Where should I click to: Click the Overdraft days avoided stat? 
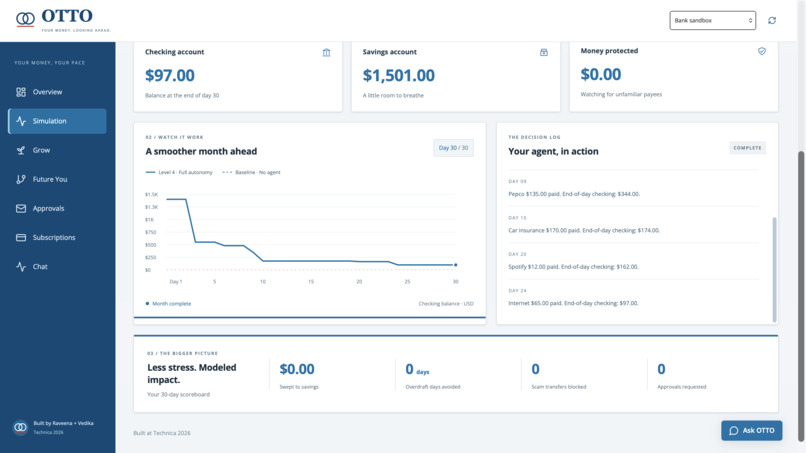click(x=433, y=375)
